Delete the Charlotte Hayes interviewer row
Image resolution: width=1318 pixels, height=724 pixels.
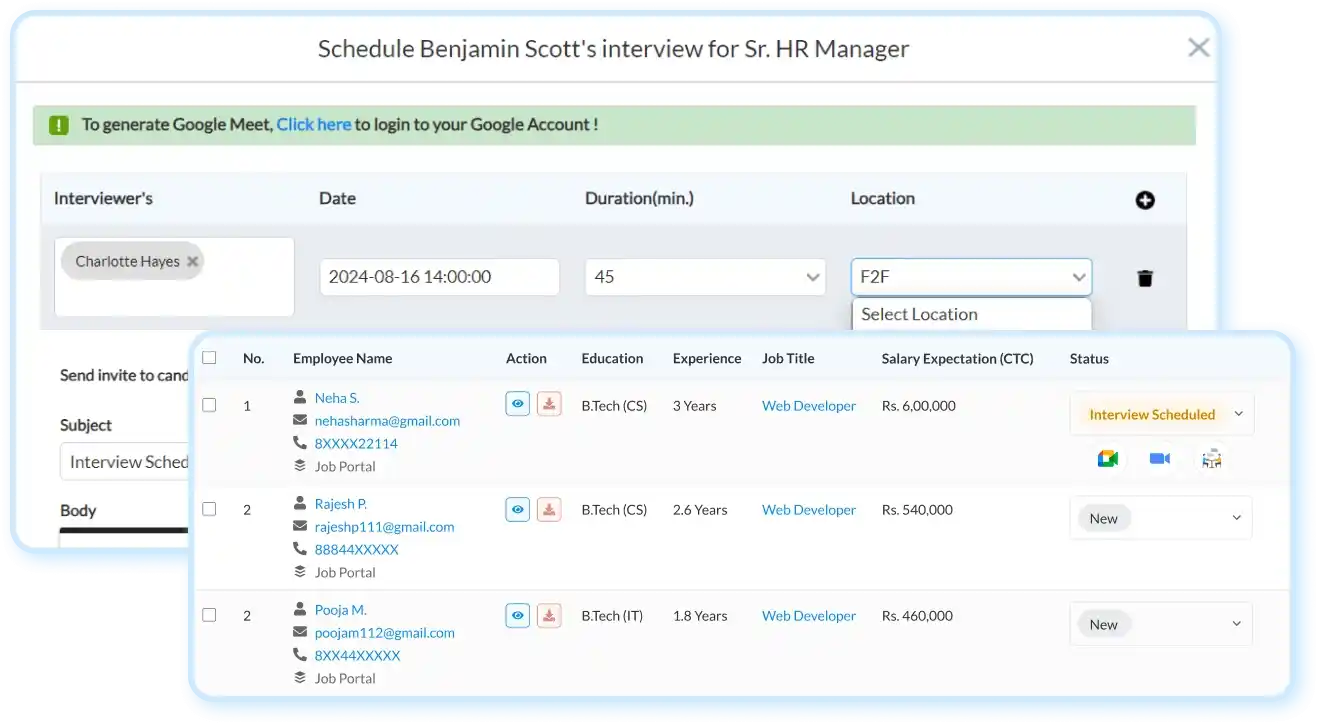point(1144,277)
